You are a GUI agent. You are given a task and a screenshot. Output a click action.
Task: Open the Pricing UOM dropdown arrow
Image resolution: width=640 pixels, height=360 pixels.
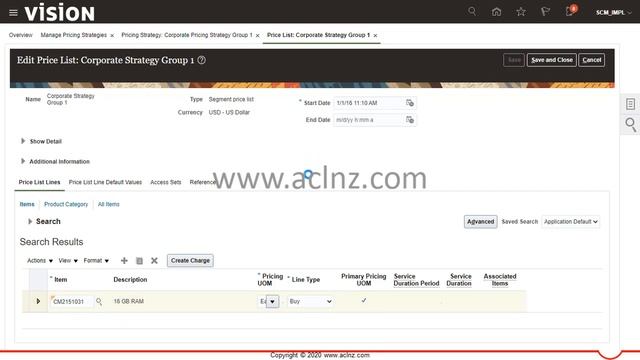272,302
